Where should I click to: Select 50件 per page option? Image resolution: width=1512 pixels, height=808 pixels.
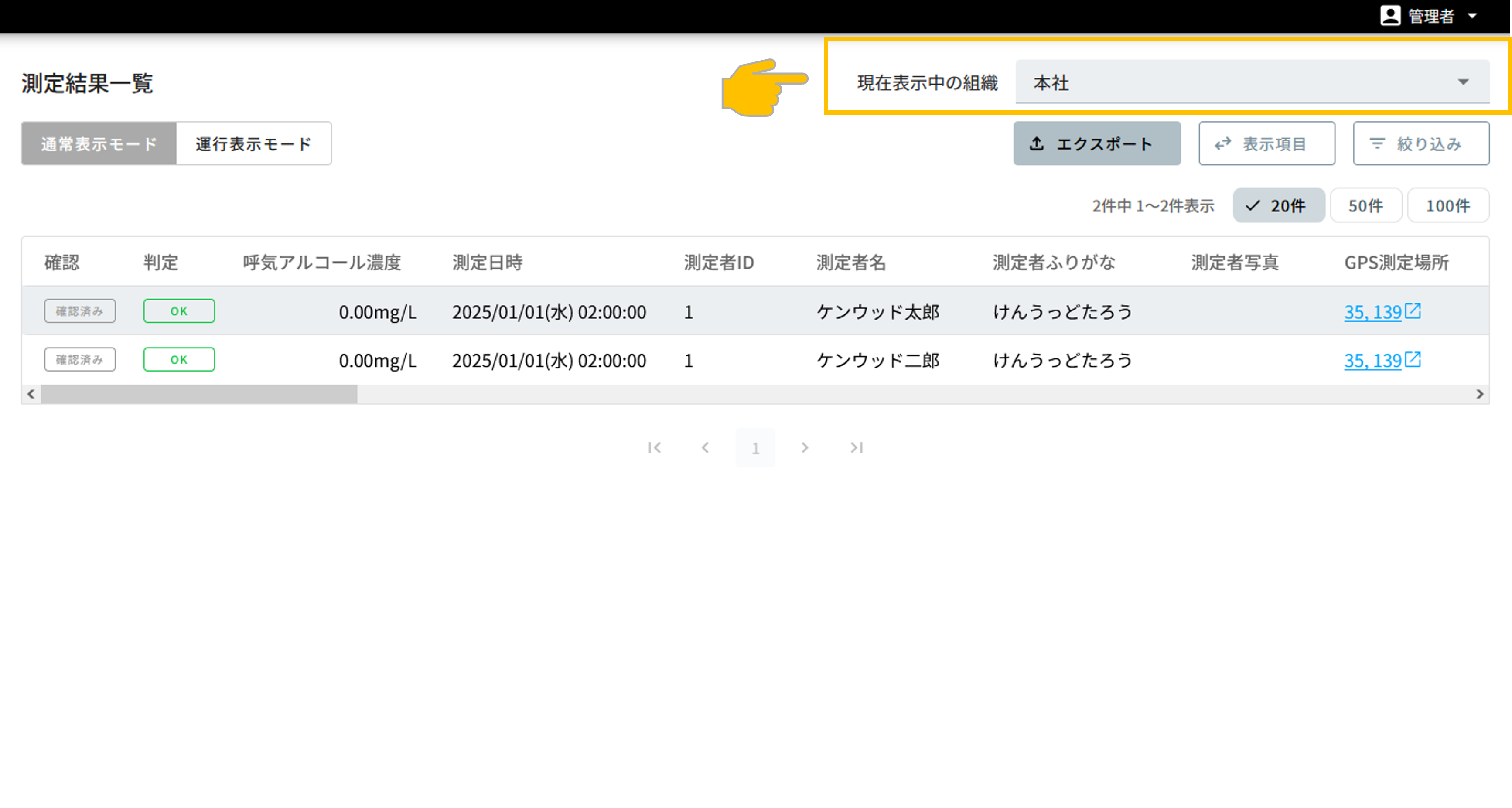[1365, 205]
